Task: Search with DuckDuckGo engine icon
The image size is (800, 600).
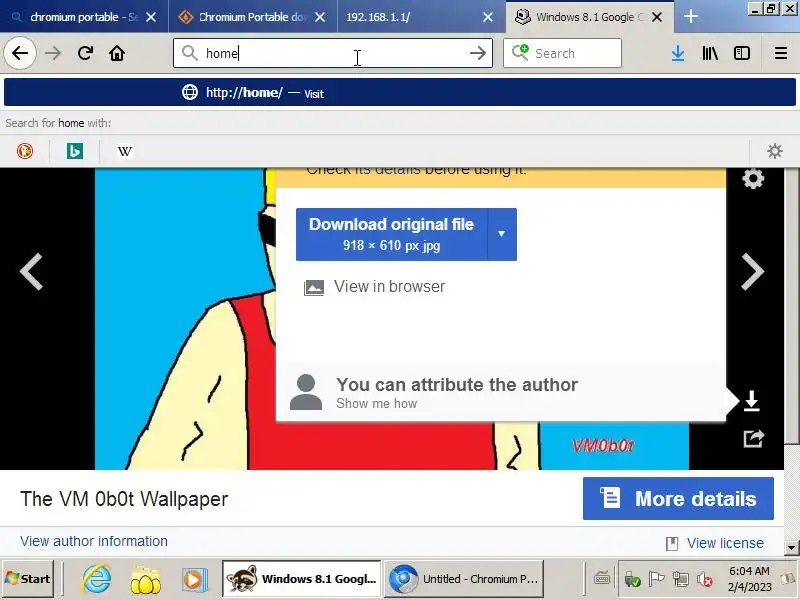Action: [x=24, y=151]
